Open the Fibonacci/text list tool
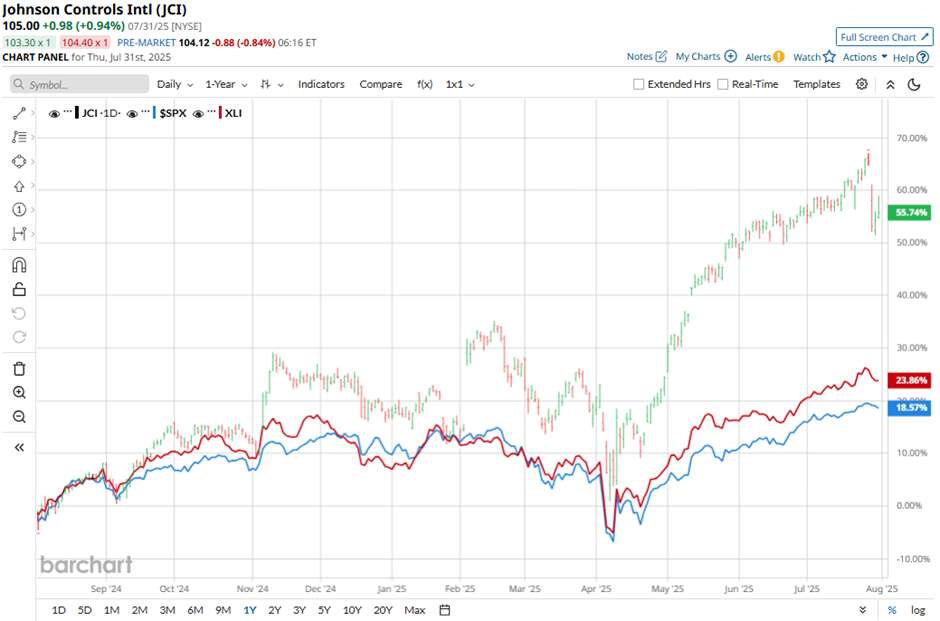This screenshot has width=940, height=621. 19,137
